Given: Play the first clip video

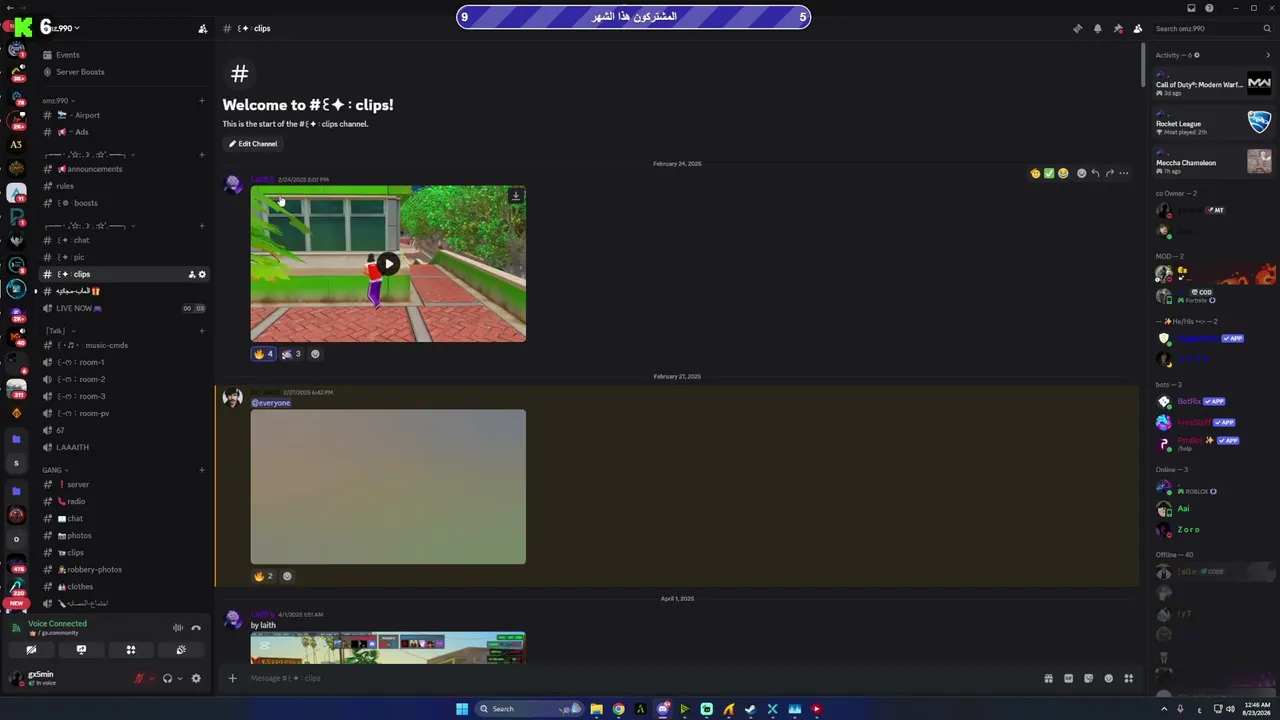Looking at the screenshot, I should click(x=388, y=264).
